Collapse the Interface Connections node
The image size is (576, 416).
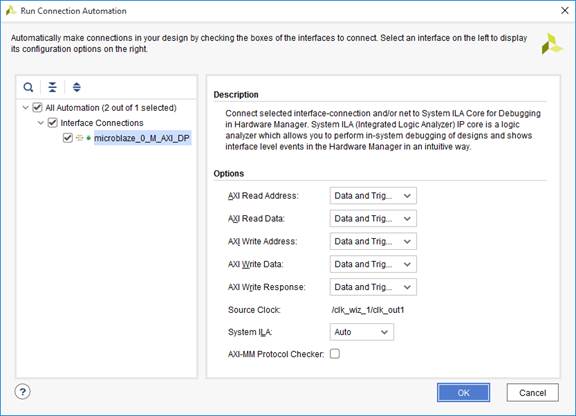point(41,123)
